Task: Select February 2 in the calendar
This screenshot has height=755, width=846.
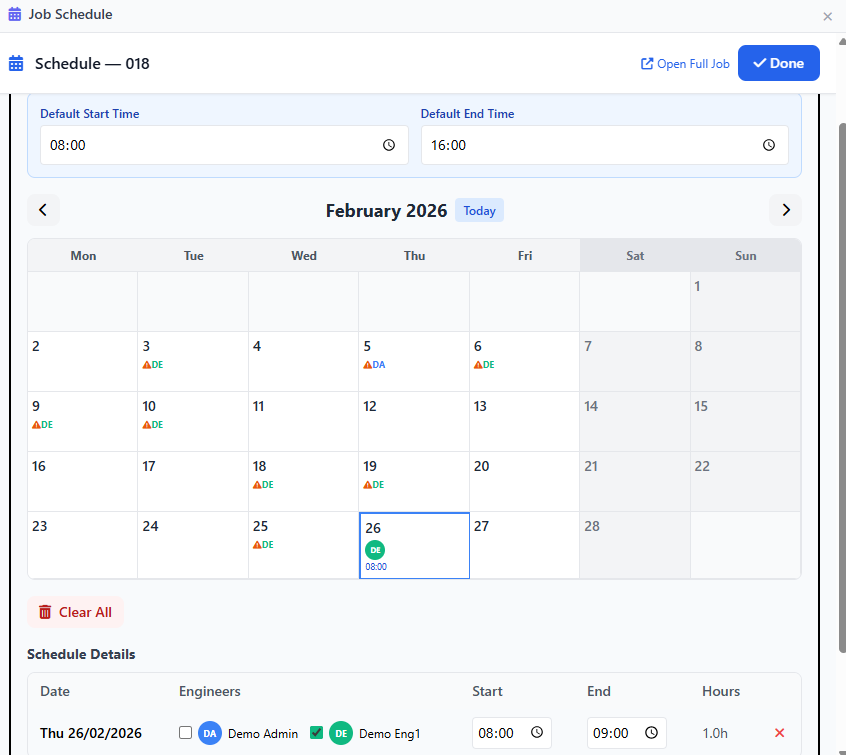Action: (83, 362)
